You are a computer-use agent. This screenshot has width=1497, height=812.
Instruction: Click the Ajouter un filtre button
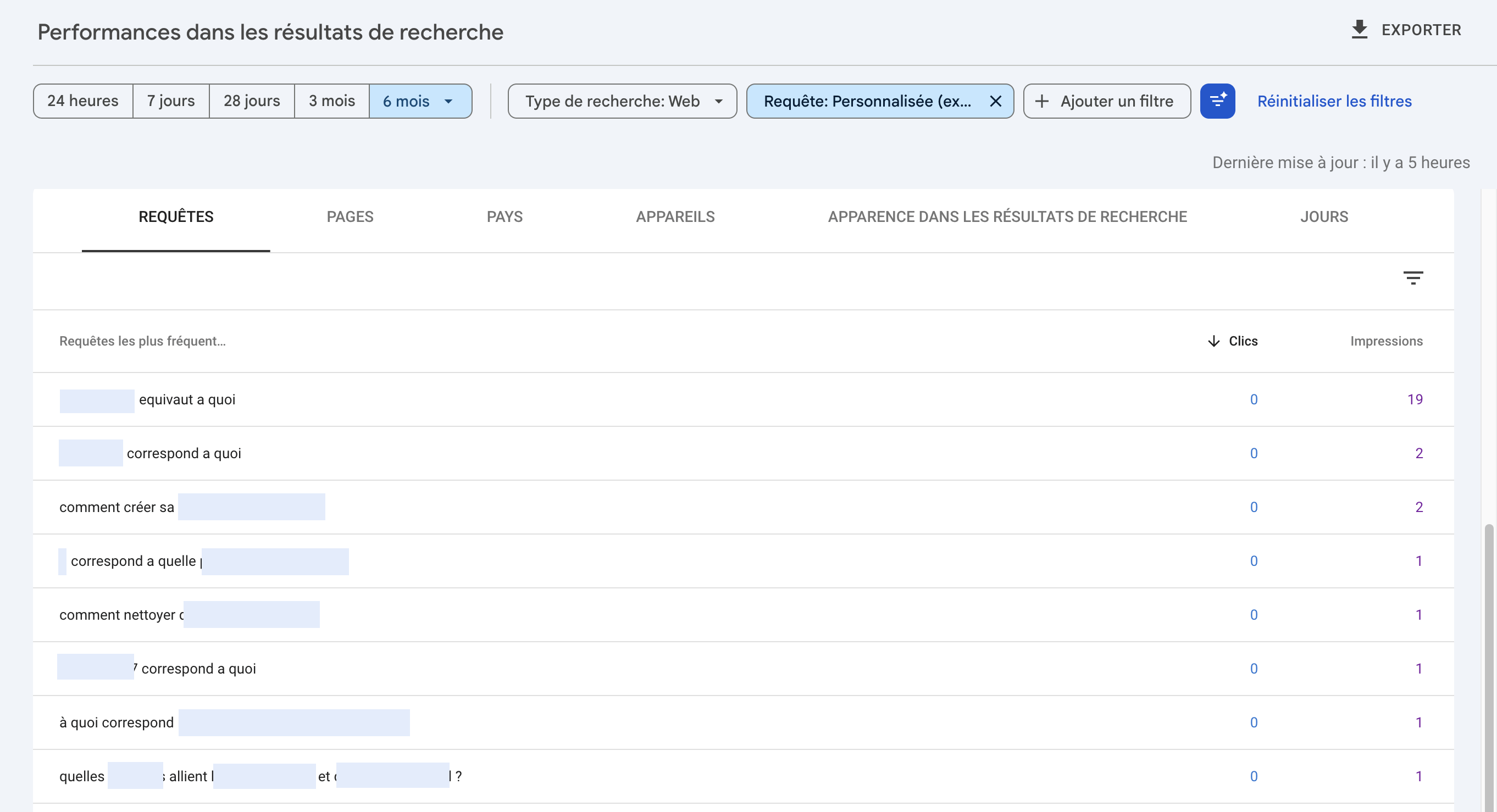click(1106, 101)
